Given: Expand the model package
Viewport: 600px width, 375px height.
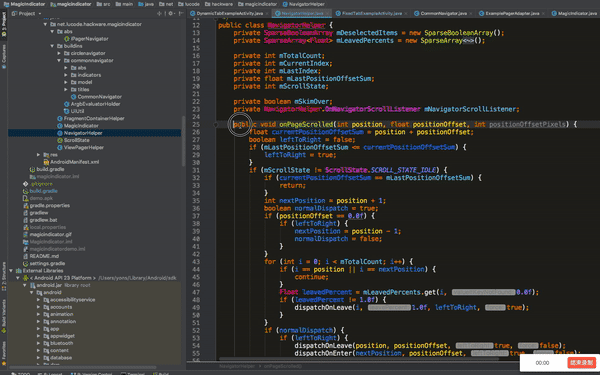Looking at the screenshot, I should pyautogui.click(x=66, y=82).
